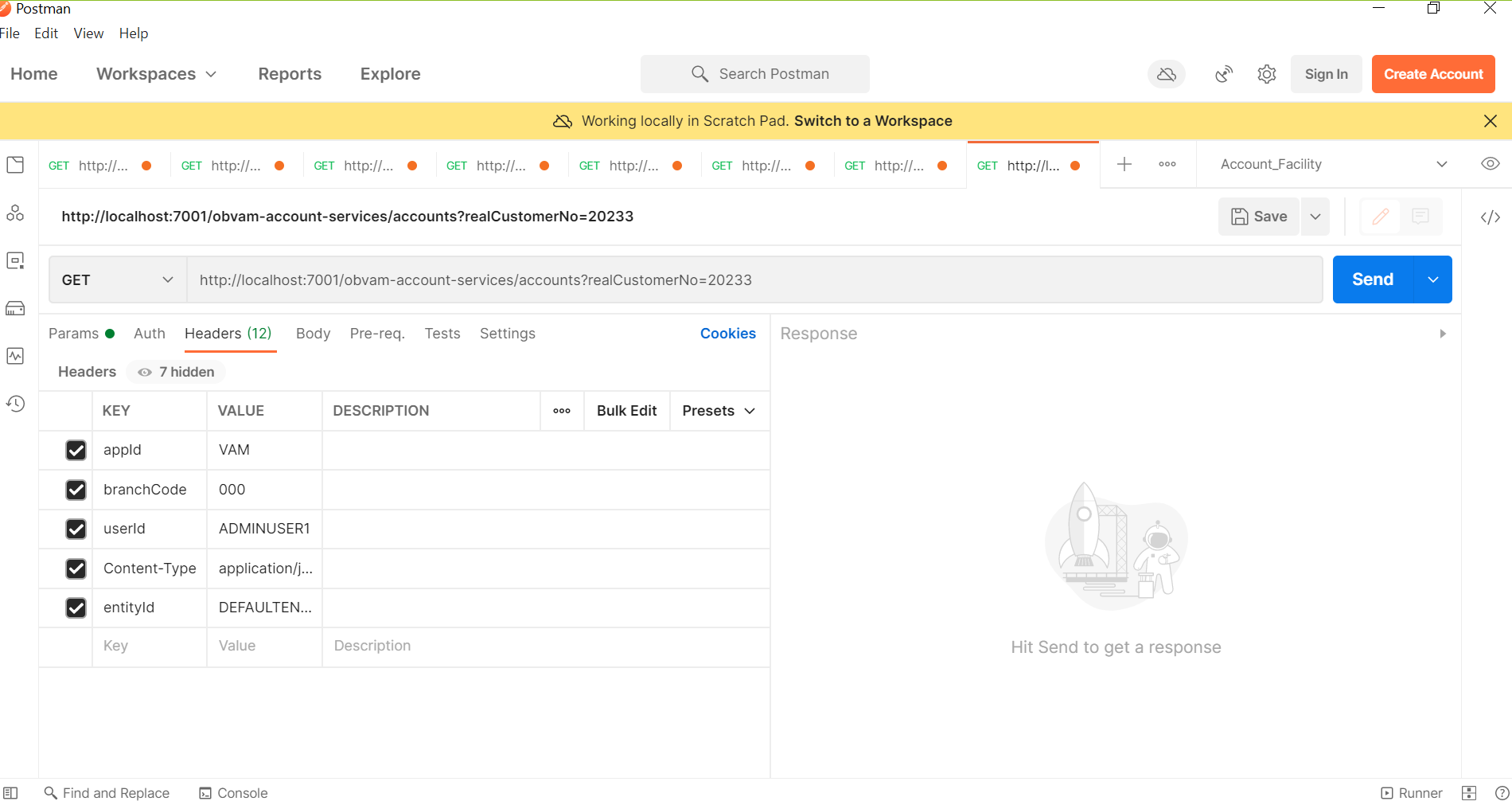This screenshot has height=805, width=1512.
Task: Collapse the Response pane arrow
Action: tap(1443, 334)
